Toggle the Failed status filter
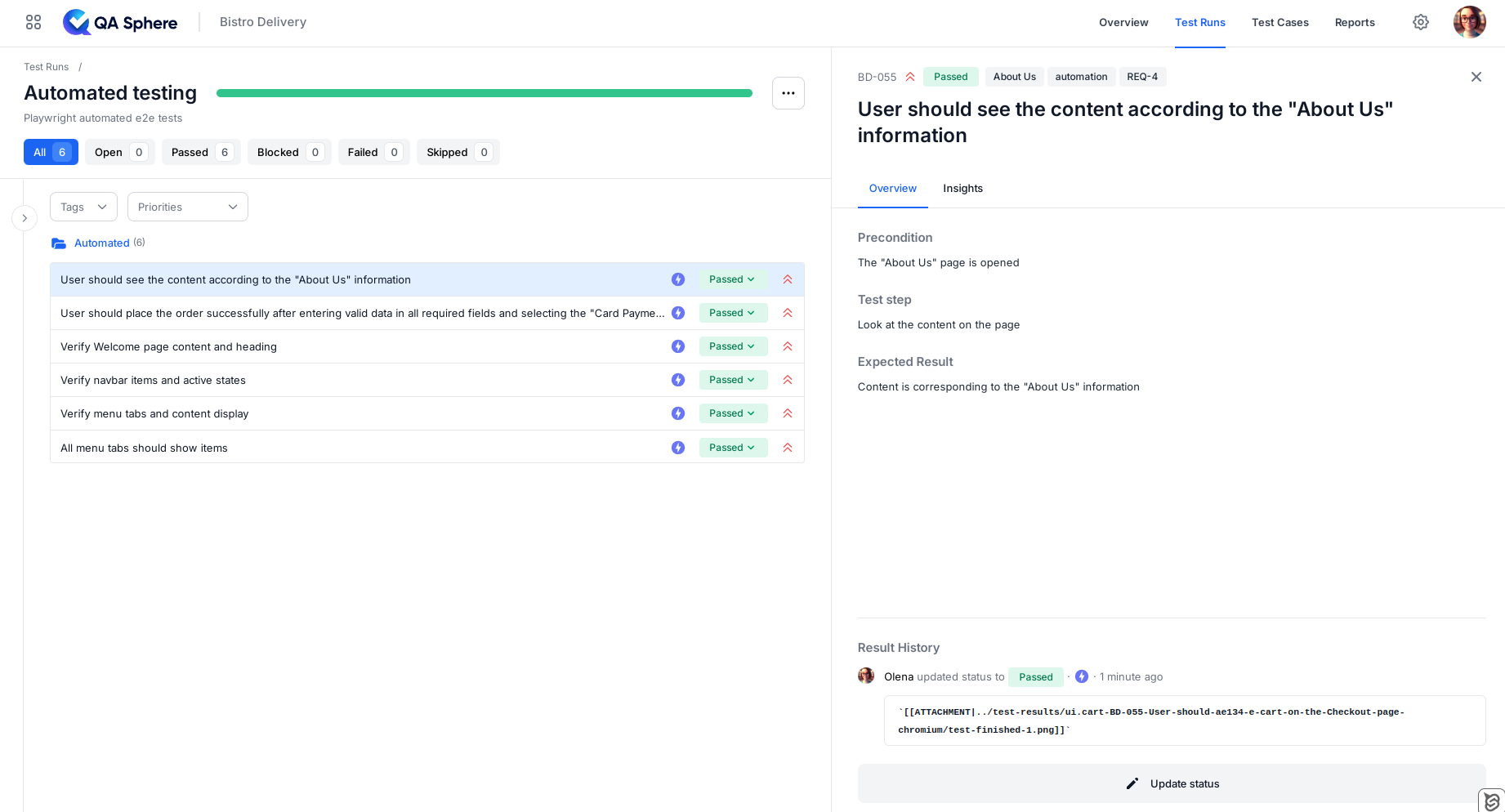 pos(373,152)
